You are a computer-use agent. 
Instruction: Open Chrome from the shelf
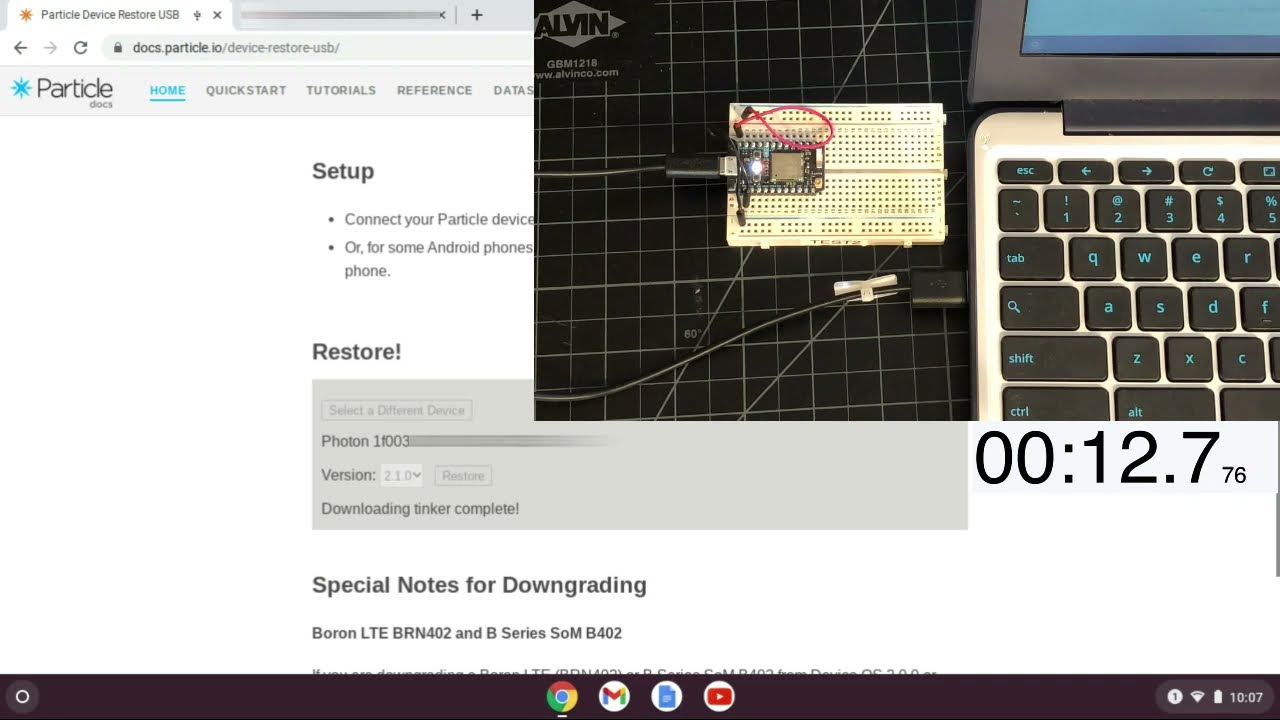(x=562, y=697)
